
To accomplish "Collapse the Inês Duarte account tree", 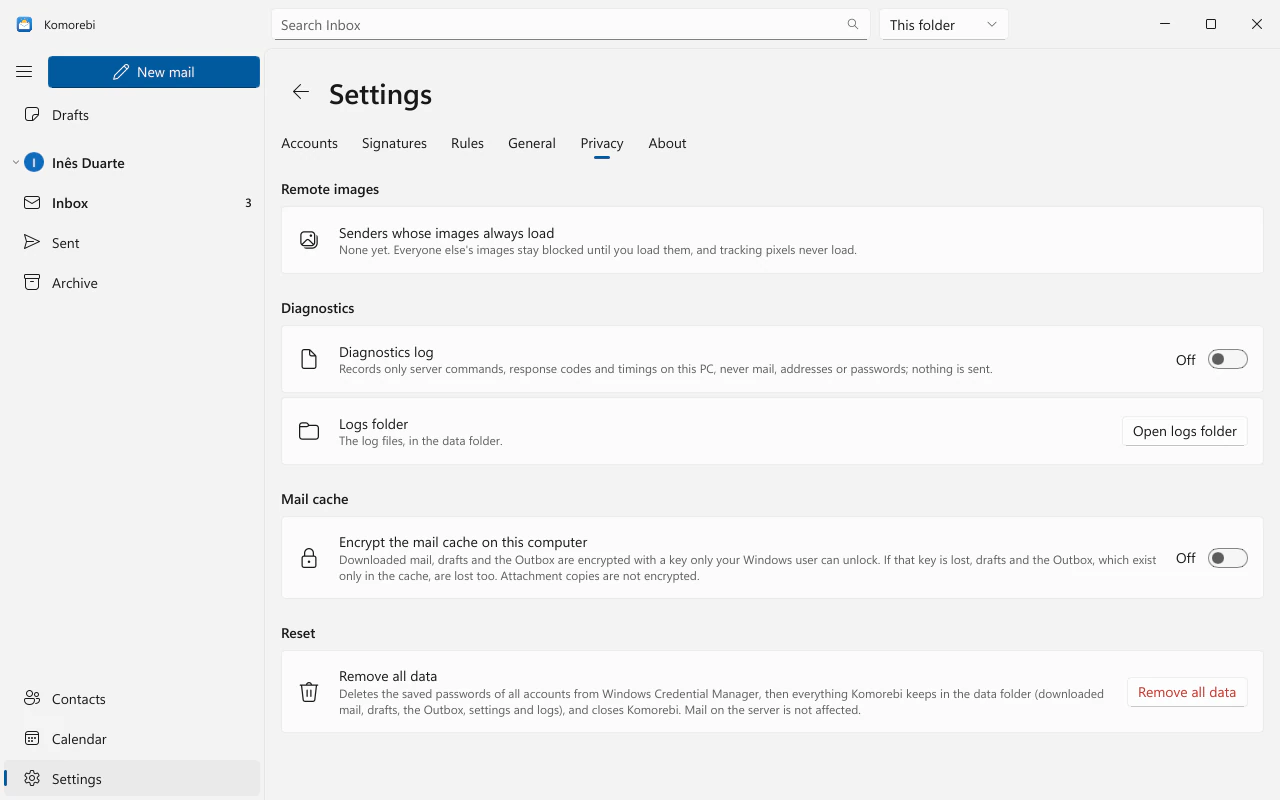I will tap(16, 163).
